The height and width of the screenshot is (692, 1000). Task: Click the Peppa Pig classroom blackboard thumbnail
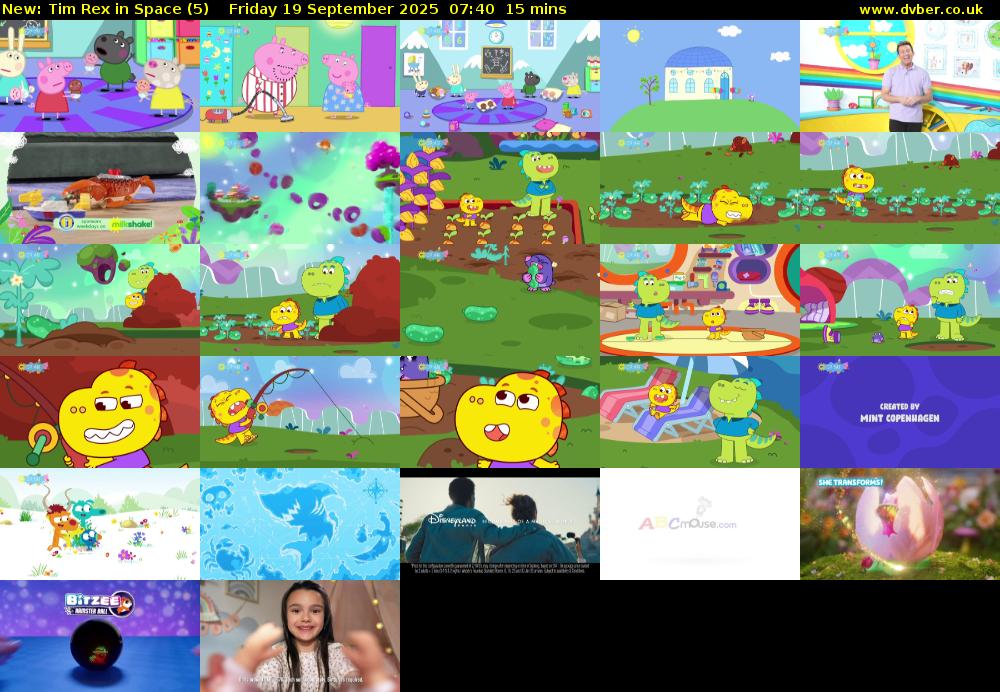click(499, 76)
